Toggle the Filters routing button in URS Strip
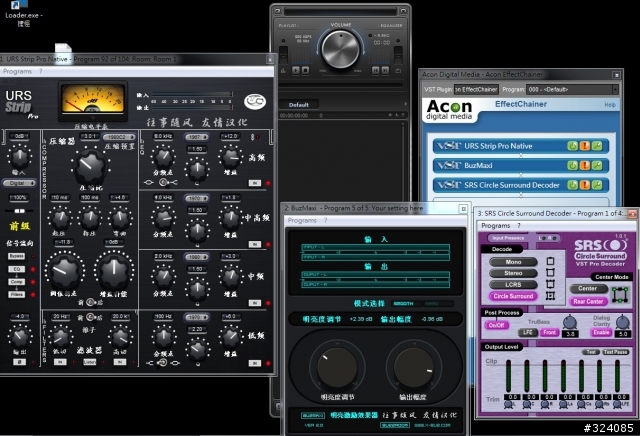The image size is (640, 436). 16,294
